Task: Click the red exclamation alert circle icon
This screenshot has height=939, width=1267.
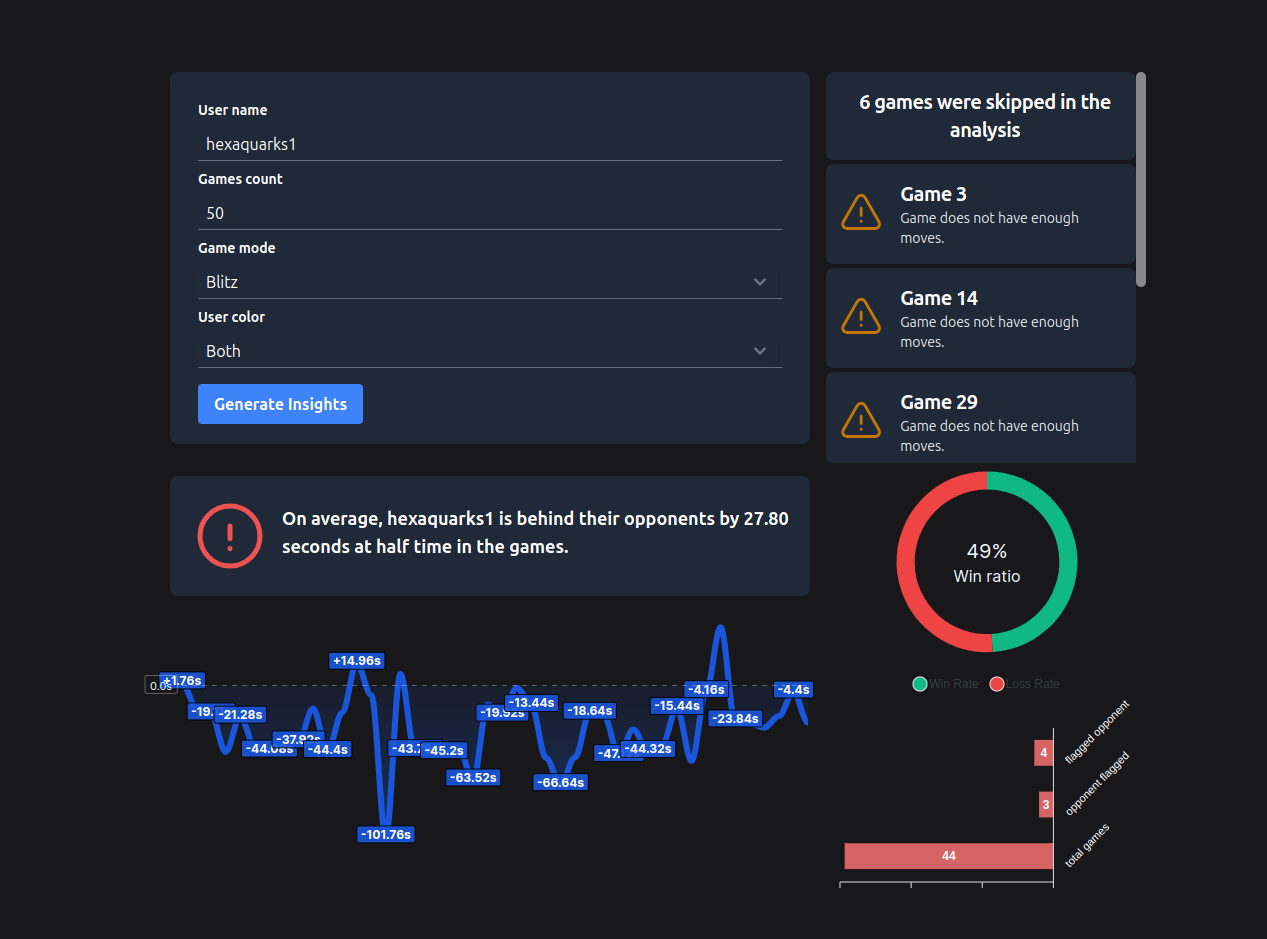Action: (x=230, y=536)
